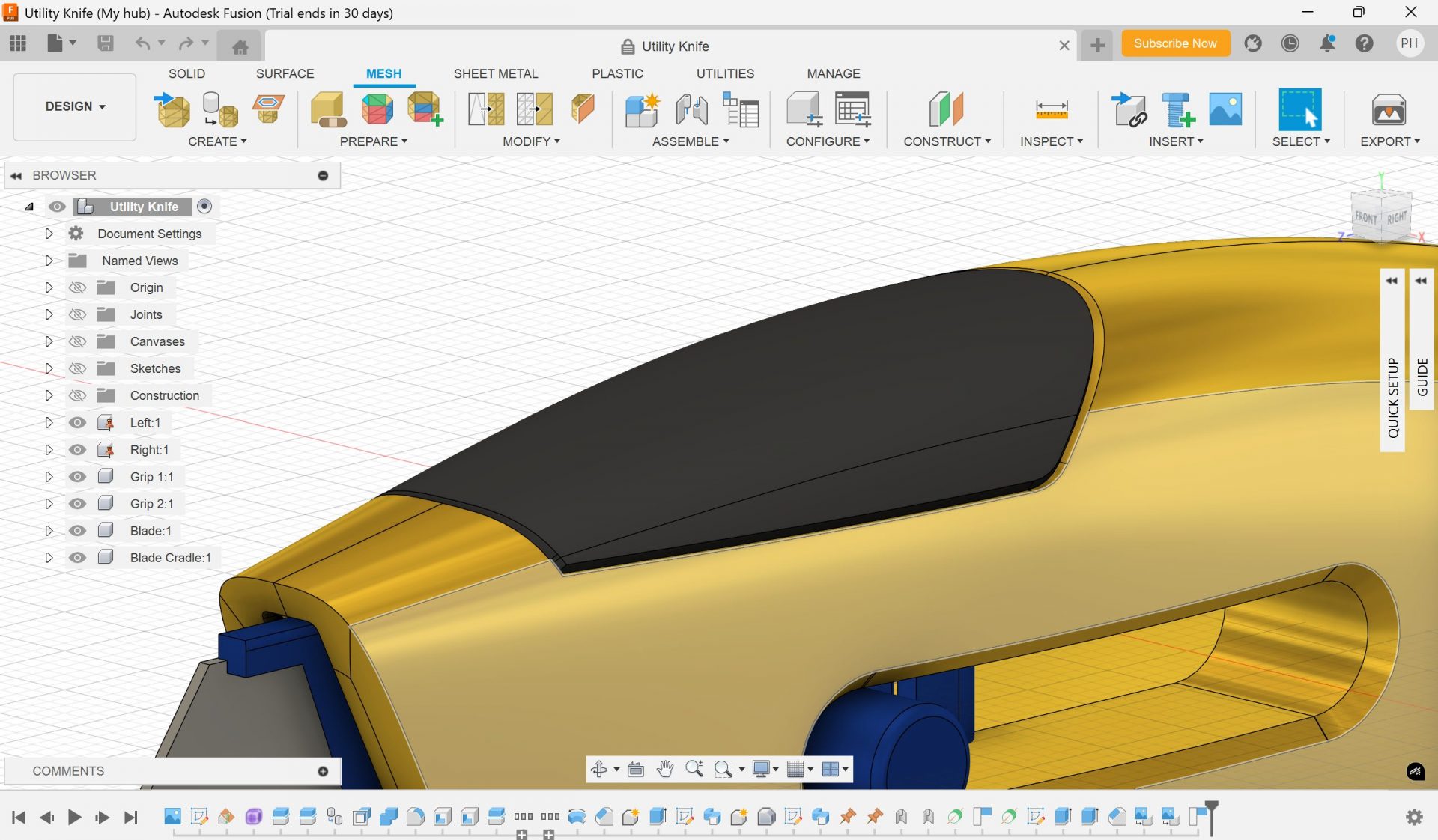Screen dimensions: 1438x840
Task: Click FRONT on the ViewCube
Action: pyautogui.click(x=1366, y=218)
